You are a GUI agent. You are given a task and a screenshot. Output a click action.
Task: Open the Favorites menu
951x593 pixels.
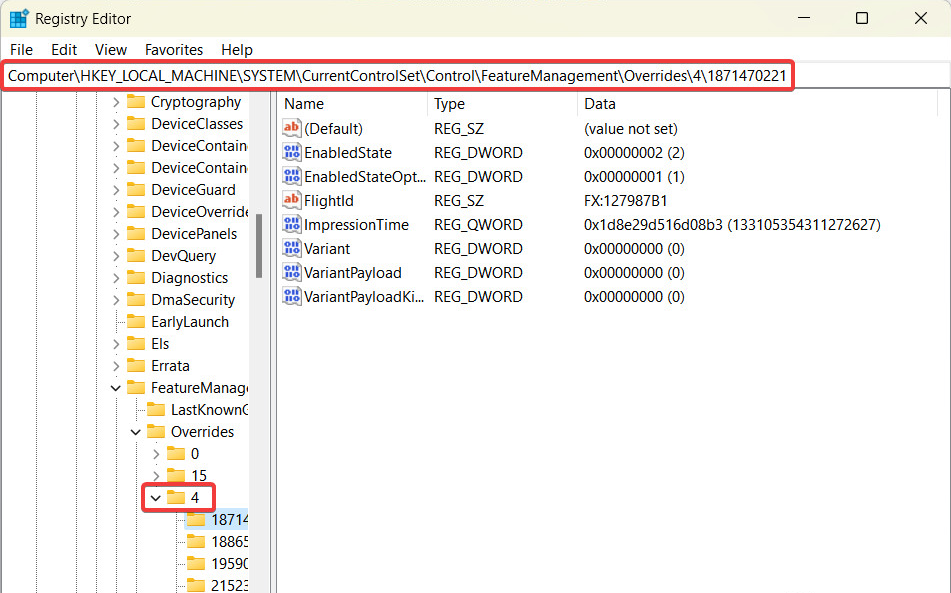173,50
